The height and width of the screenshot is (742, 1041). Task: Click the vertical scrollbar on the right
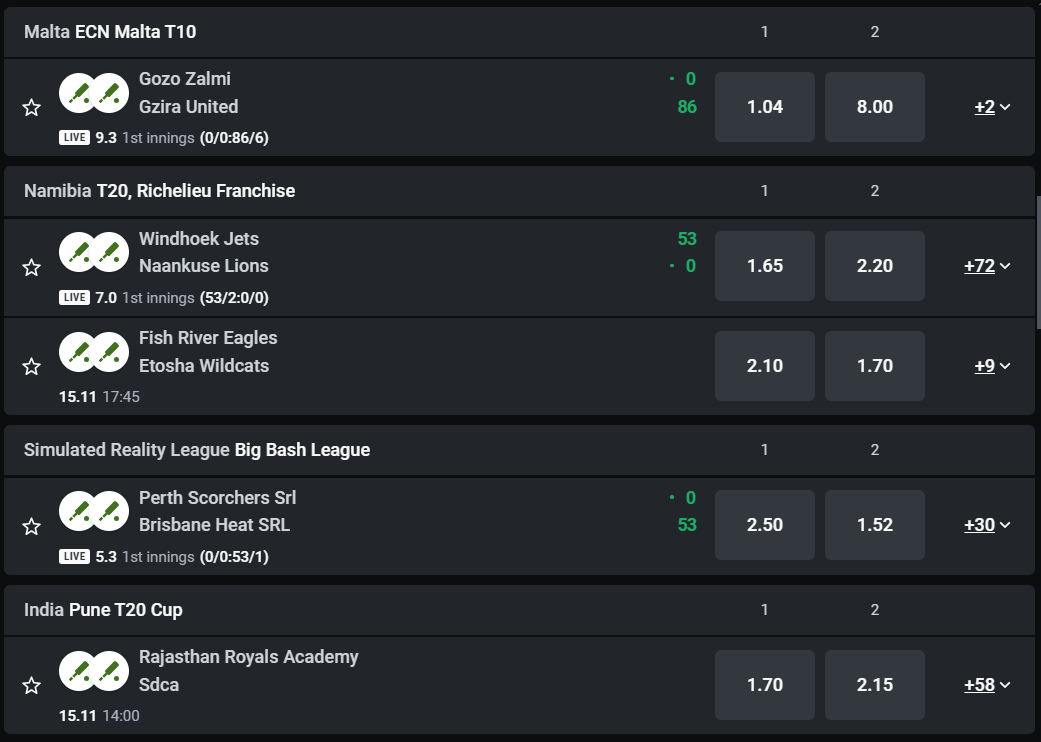[x=1037, y=262]
